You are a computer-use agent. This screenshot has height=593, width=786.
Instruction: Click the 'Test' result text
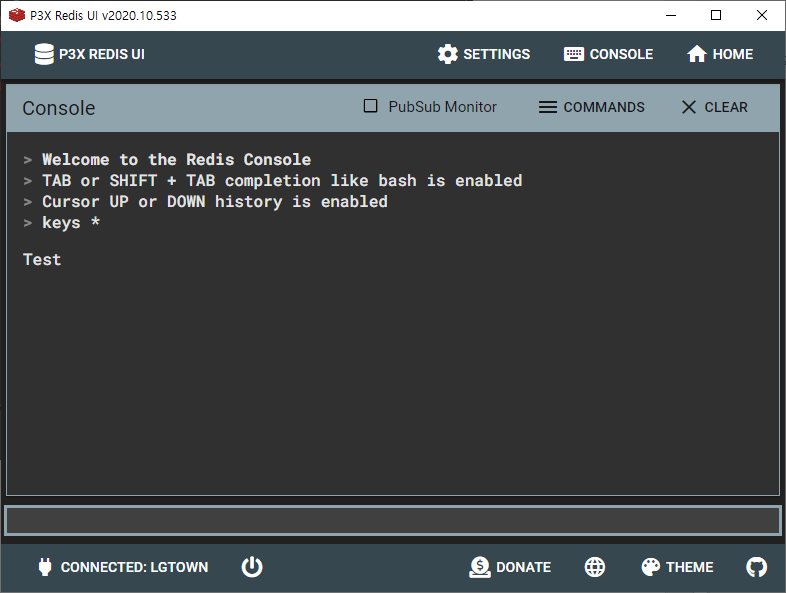click(x=42, y=260)
